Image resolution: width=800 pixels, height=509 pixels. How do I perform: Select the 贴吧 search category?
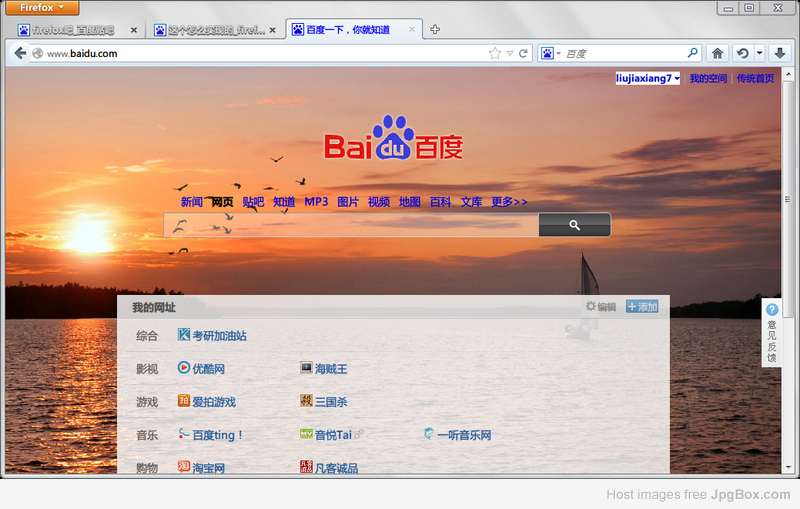[x=253, y=202]
